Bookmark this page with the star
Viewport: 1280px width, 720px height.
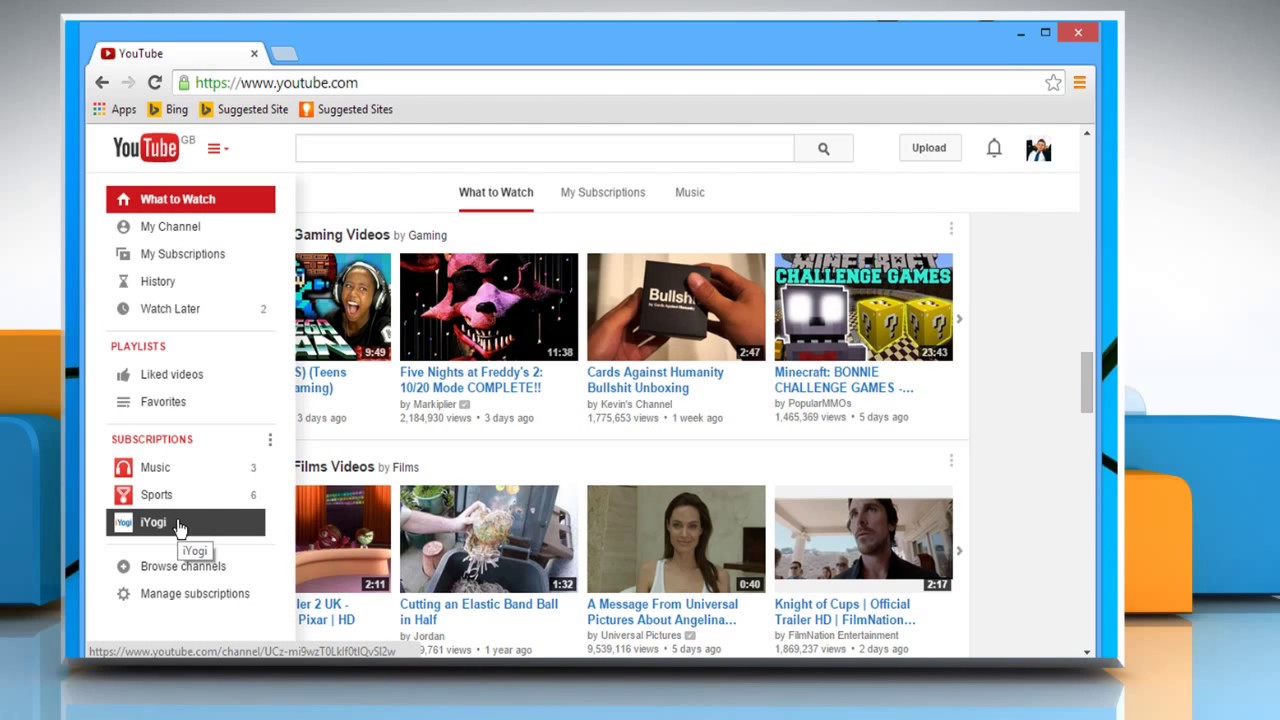click(x=1053, y=83)
